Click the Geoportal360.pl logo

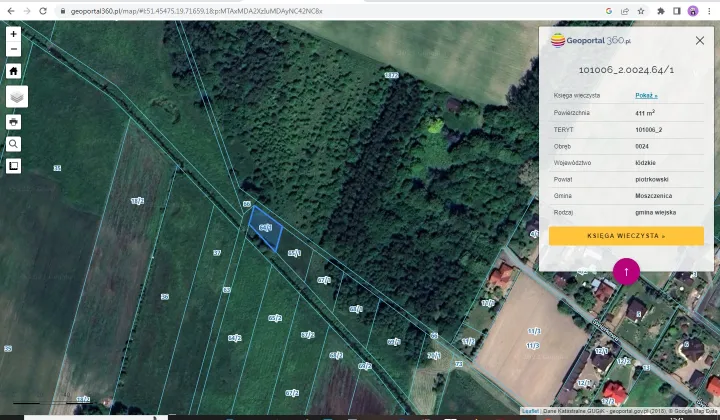coord(591,40)
